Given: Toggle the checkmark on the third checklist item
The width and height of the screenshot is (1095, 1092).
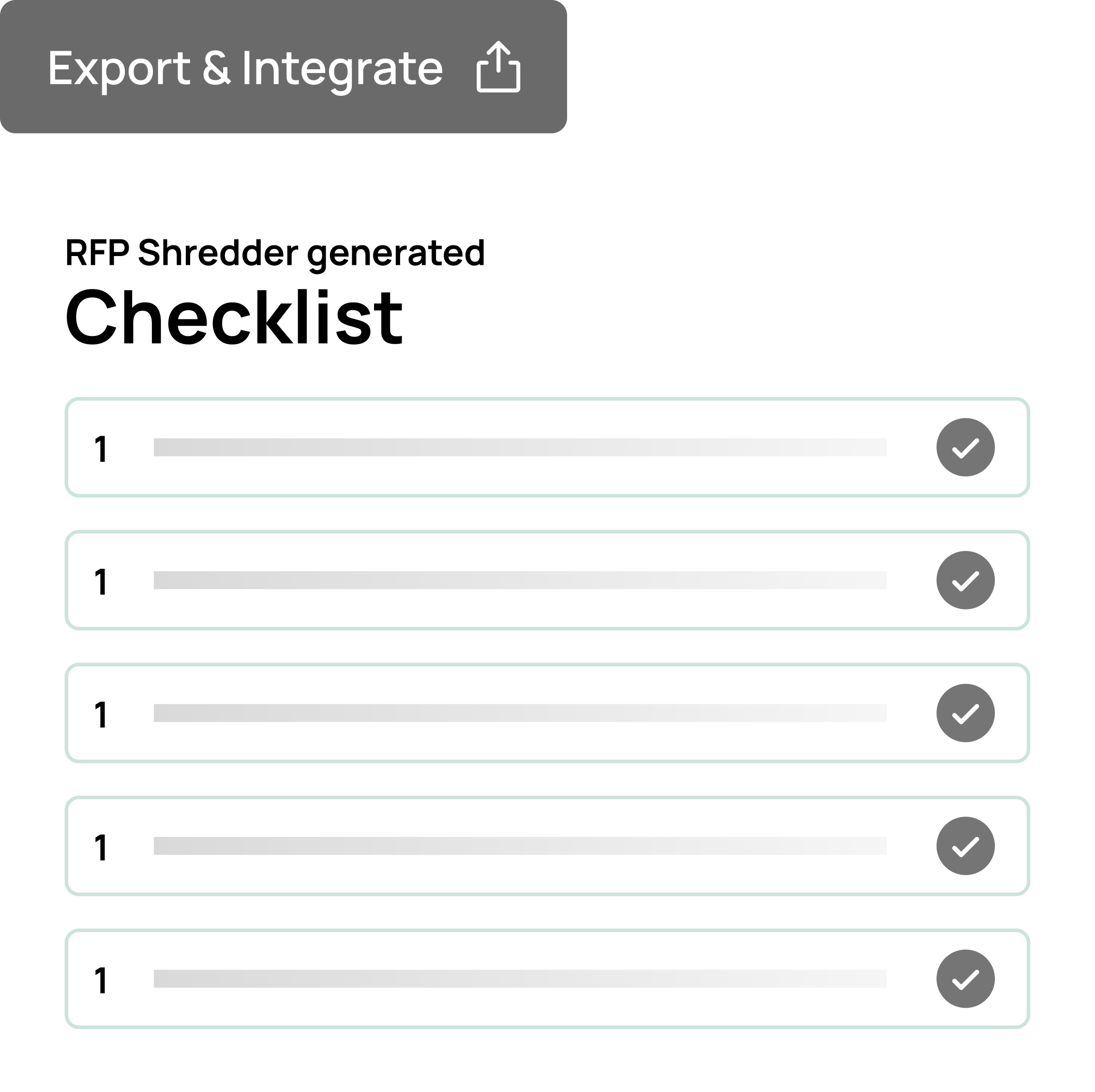Looking at the screenshot, I should 965,713.
